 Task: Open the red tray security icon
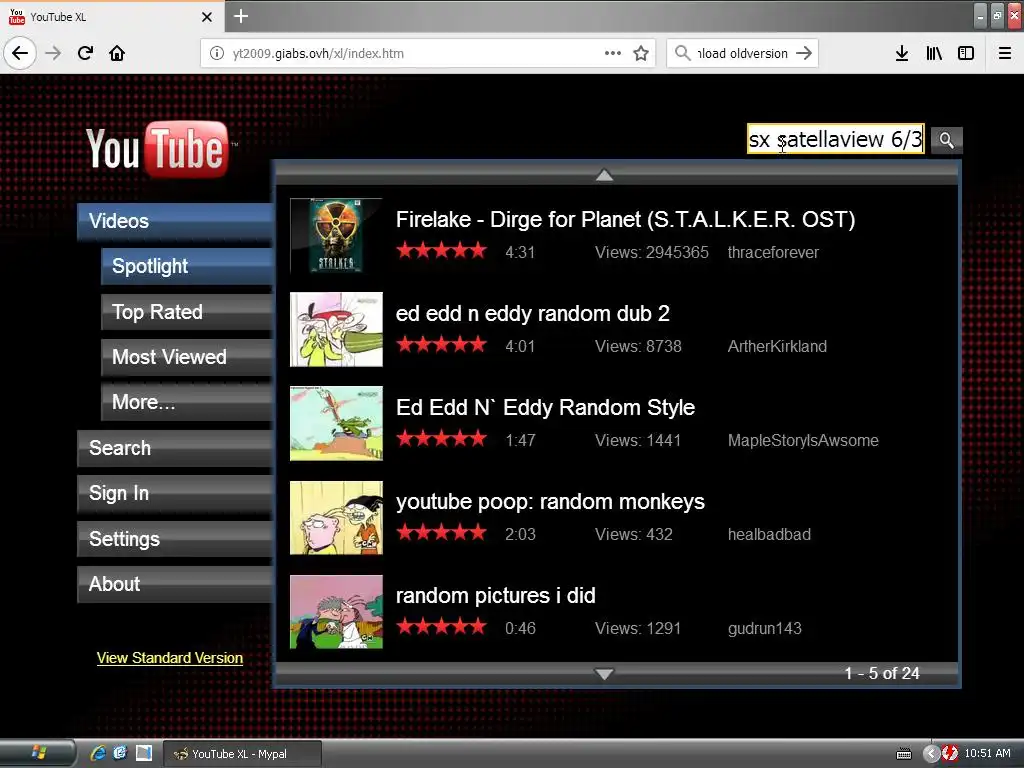pyautogui.click(x=950, y=754)
